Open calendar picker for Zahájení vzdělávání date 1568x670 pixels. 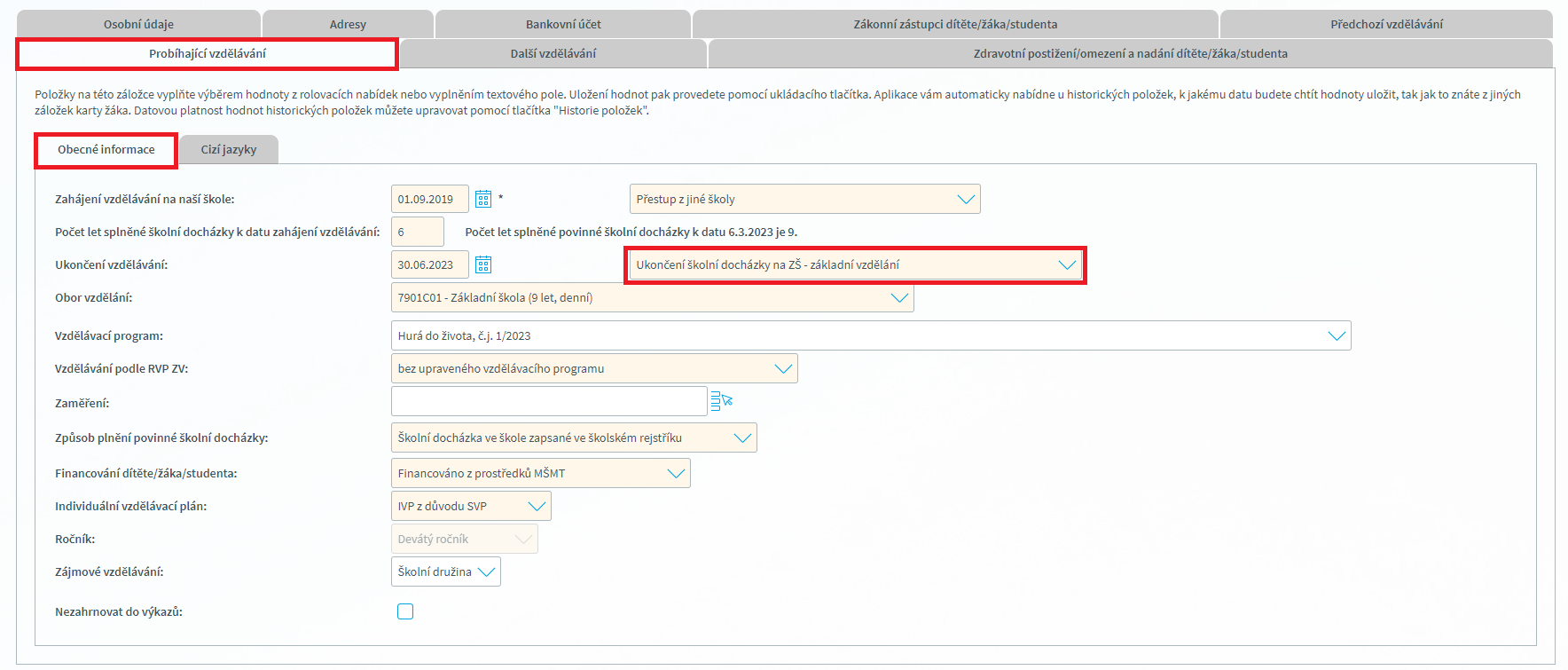click(x=482, y=199)
